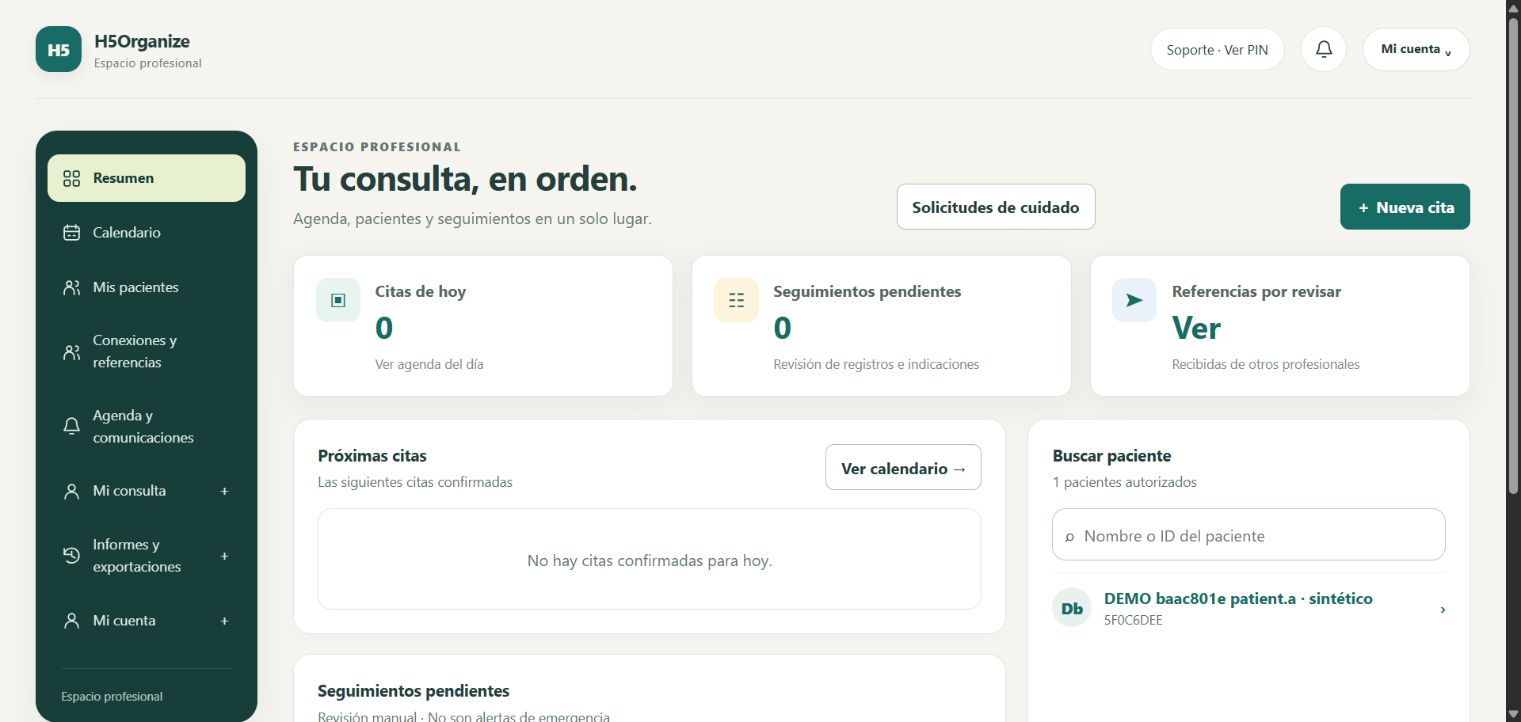
Task: Click '1 pacientes autorizados' text
Action: tap(1125, 482)
